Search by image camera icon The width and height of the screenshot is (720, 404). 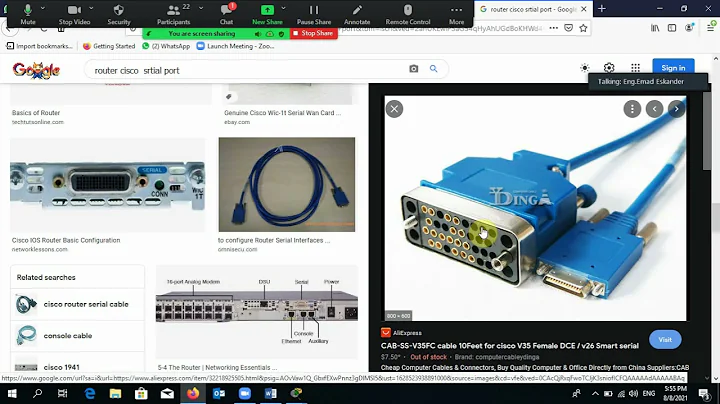coord(414,68)
